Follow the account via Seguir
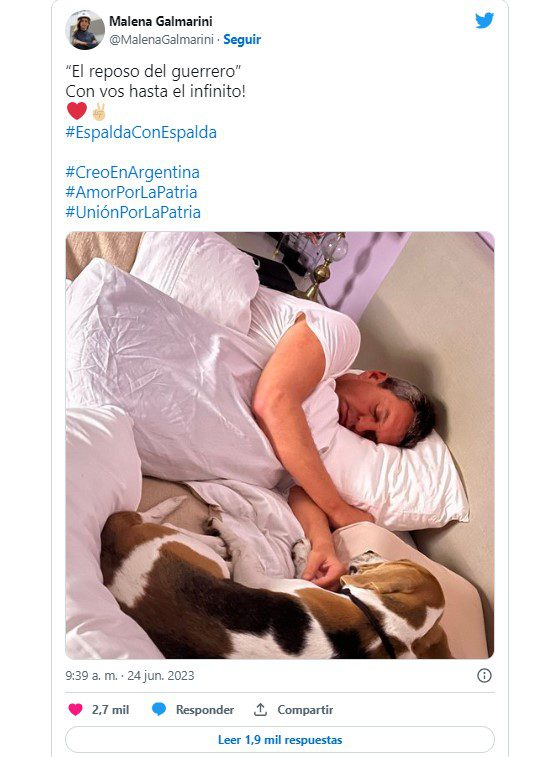Screen dimensions: 537x757 [242, 40]
